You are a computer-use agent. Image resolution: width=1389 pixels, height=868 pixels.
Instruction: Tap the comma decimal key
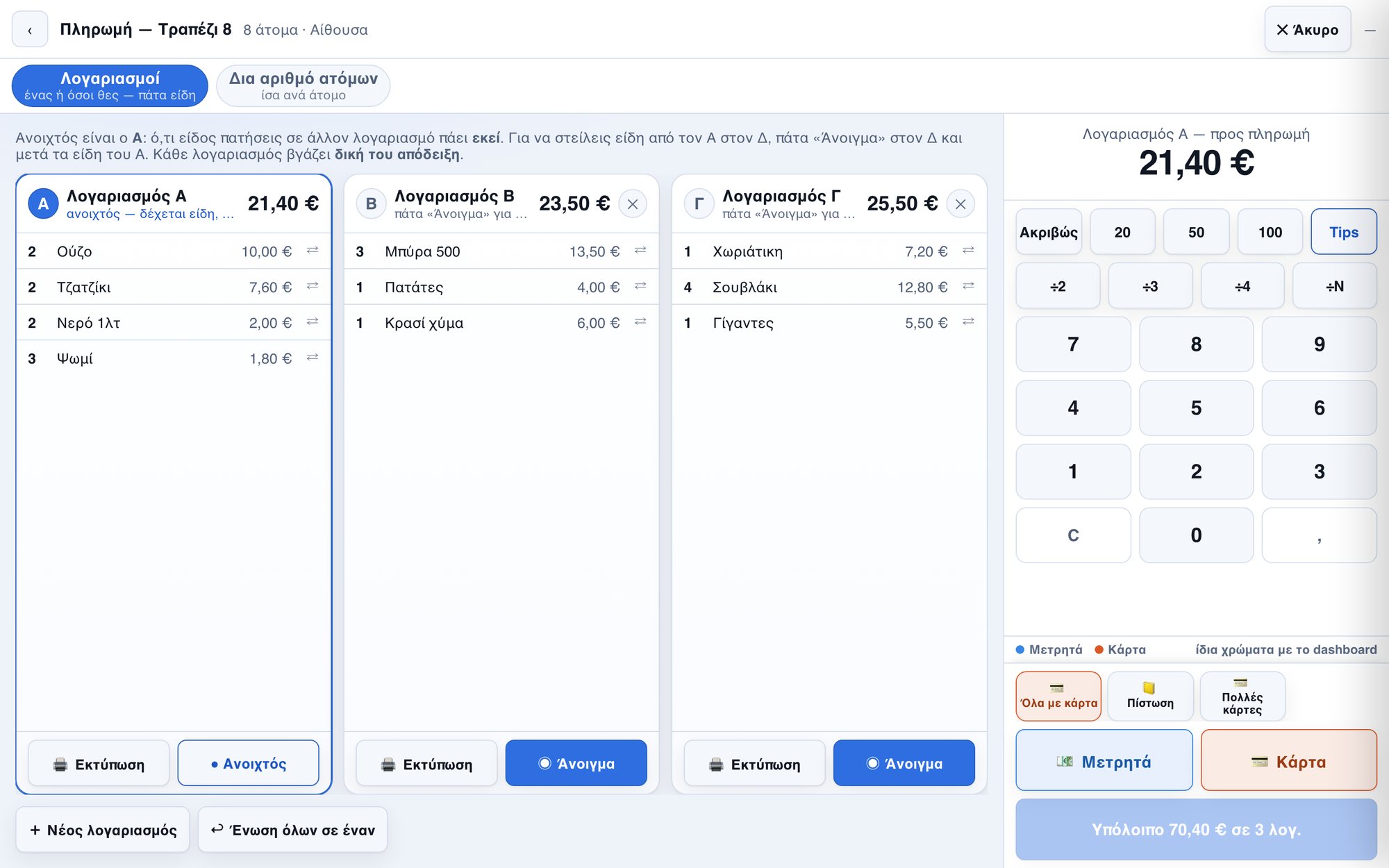coord(1320,535)
